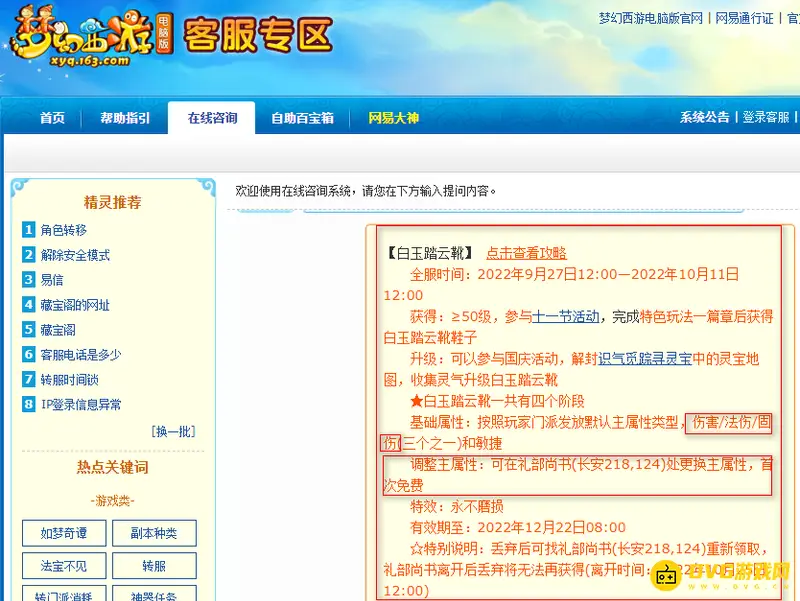Open recommended item 角色转移
The height and width of the screenshot is (601, 800).
point(64,230)
